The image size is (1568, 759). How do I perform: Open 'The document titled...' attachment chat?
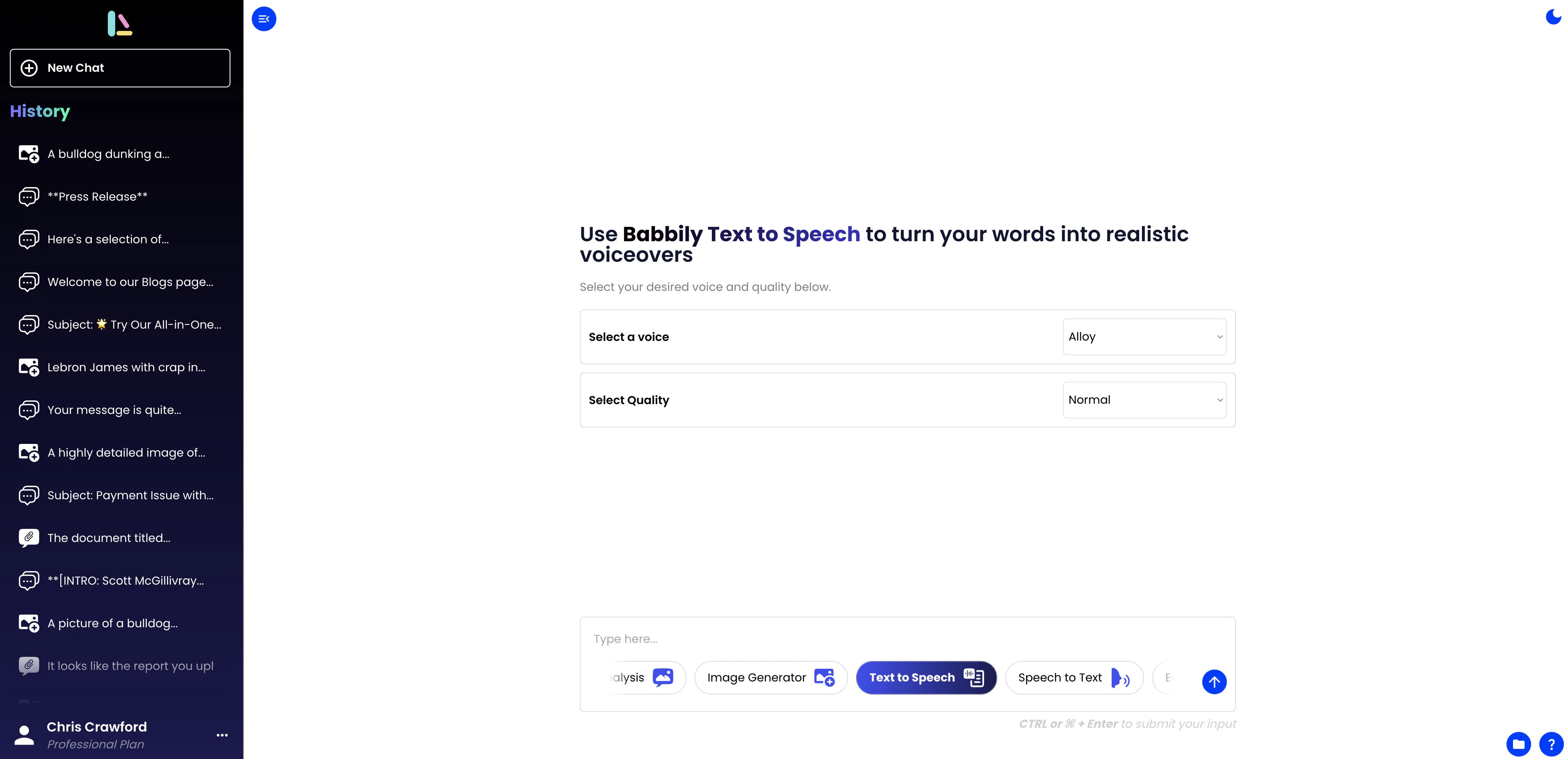click(109, 538)
